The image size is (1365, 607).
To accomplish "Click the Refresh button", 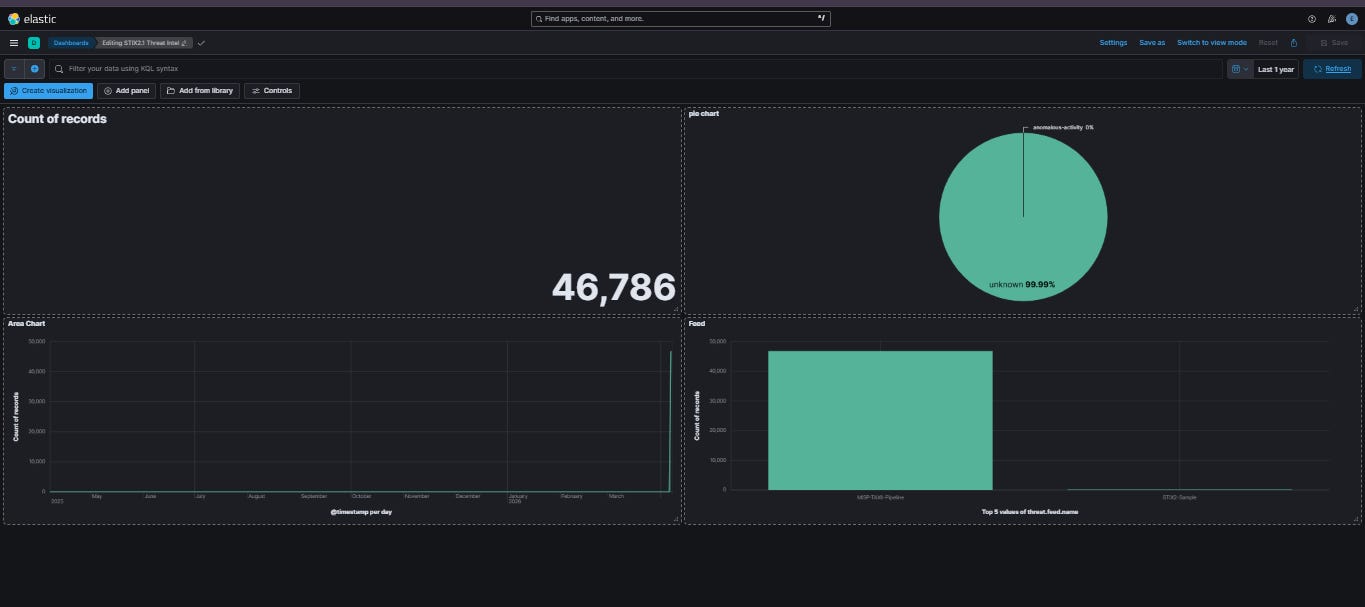I will click(x=1332, y=69).
